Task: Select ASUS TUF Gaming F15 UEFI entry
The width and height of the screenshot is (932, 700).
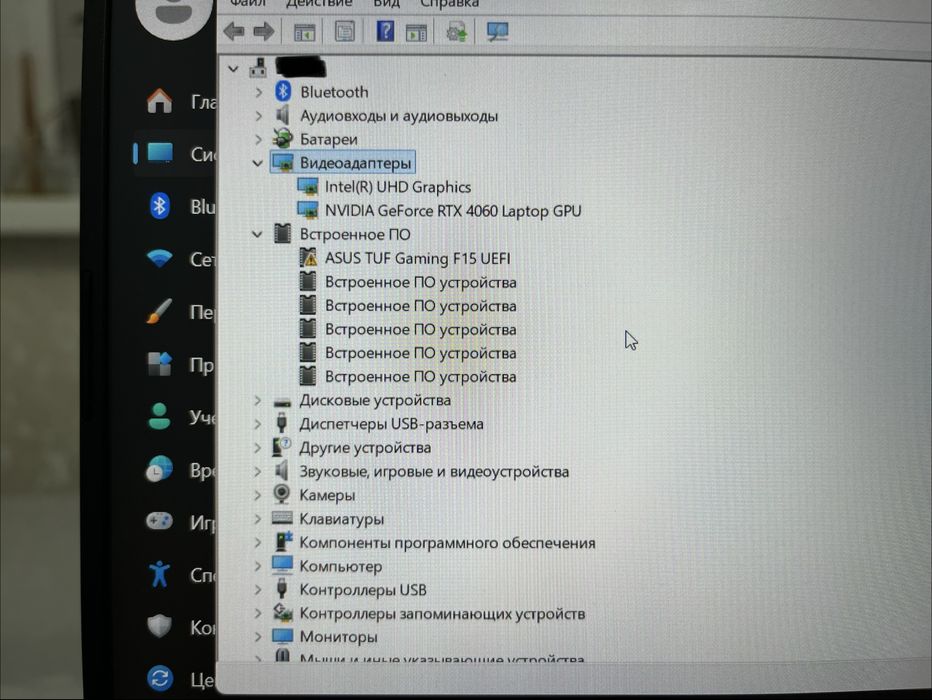Action: pyautogui.click(x=417, y=258)
